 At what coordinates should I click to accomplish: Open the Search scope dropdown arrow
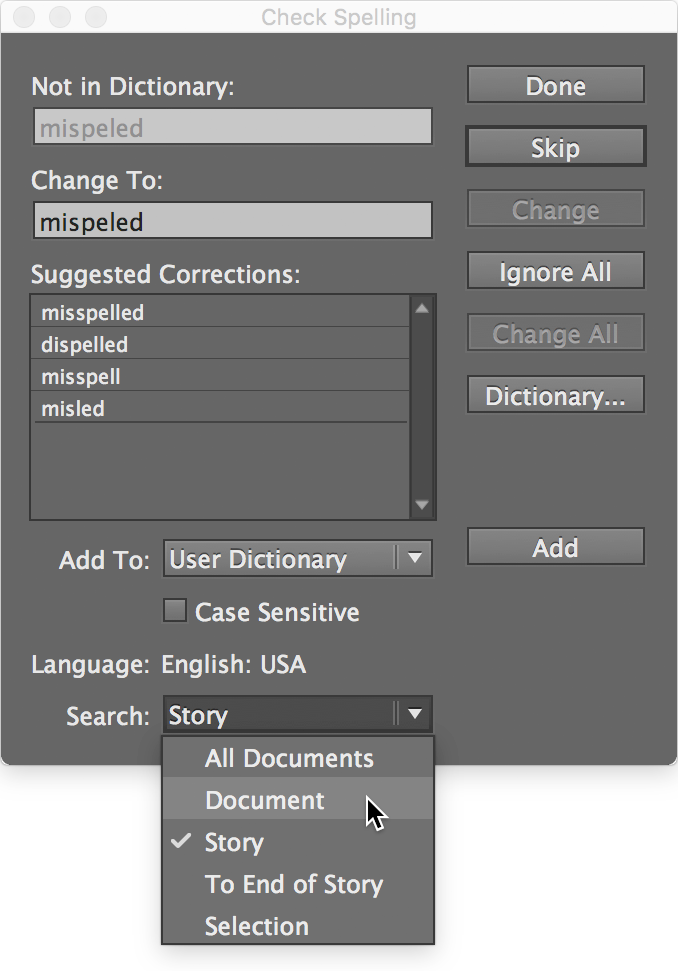click(416, 714)
